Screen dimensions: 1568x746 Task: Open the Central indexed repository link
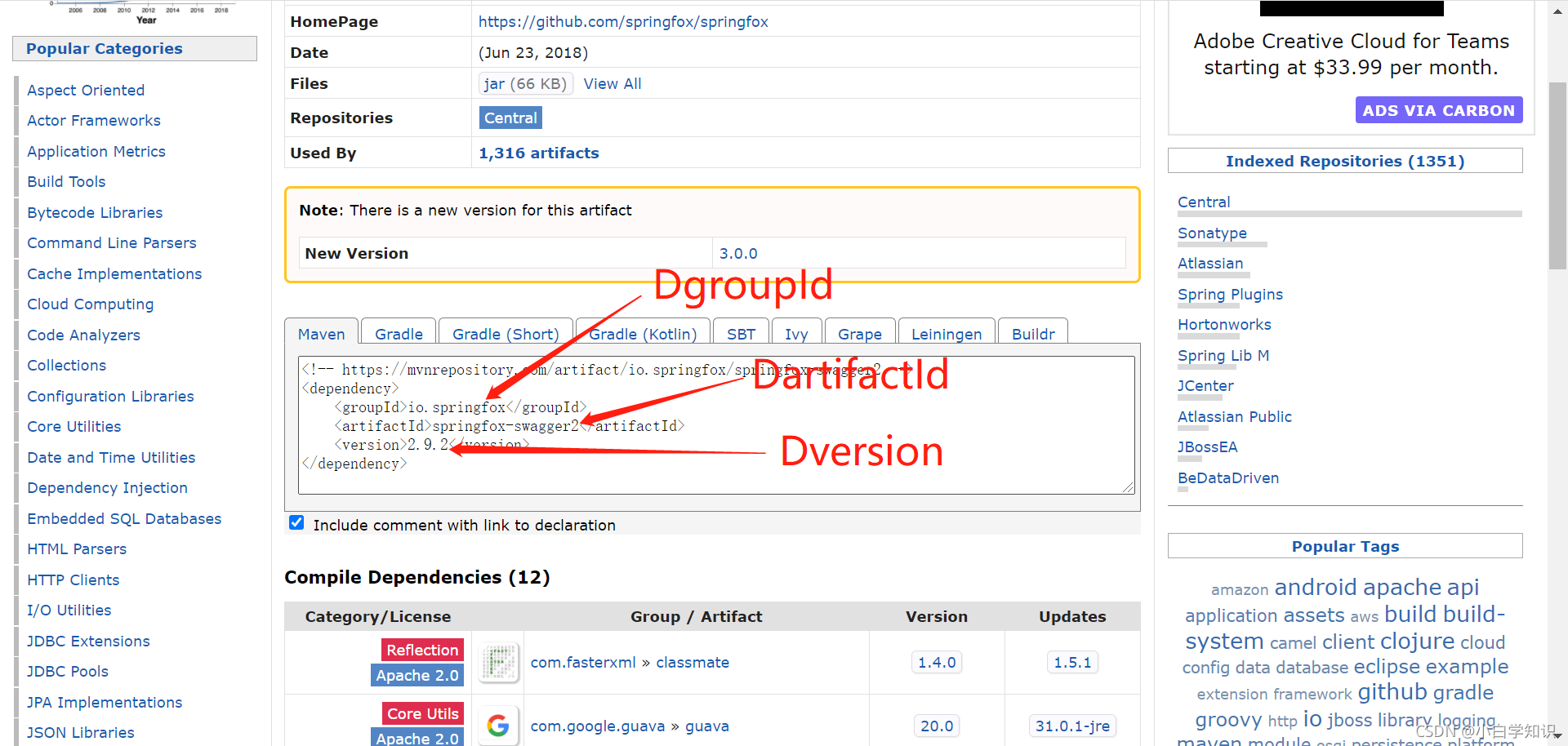[x=1204, y=202]
